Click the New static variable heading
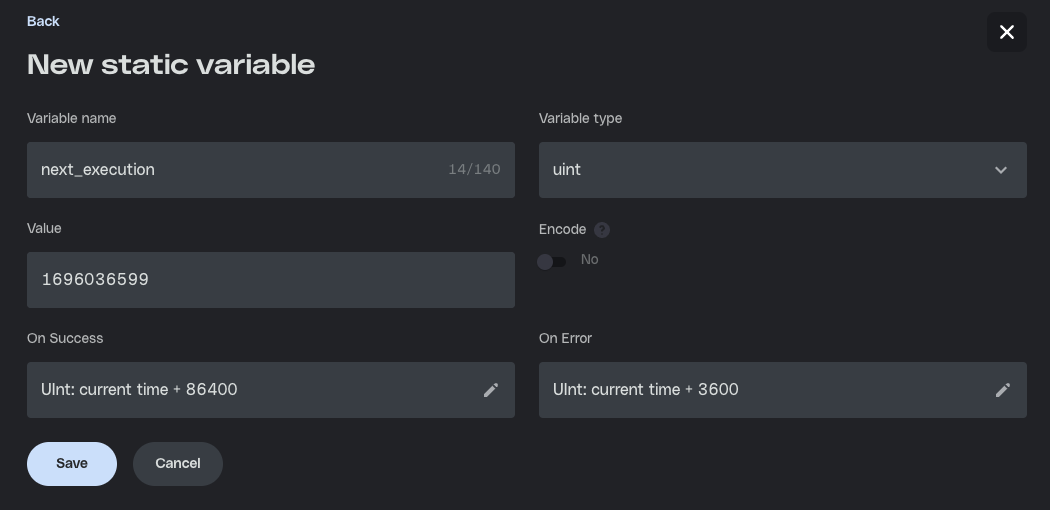Image resolution: width=1050 pixels, height=510 pixels. [171, 65]
